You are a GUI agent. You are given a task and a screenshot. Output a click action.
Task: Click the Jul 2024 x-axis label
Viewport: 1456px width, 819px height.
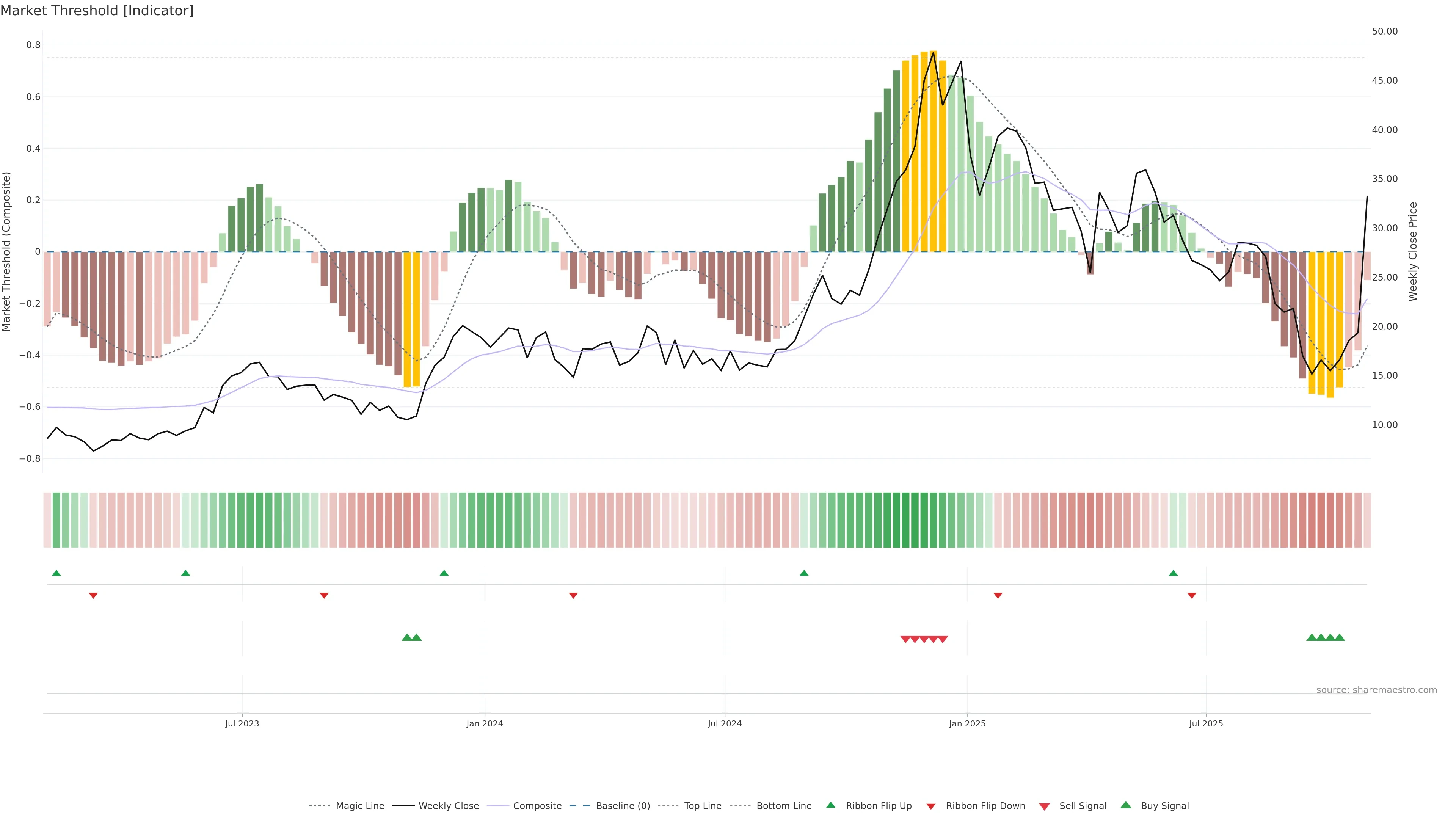(x=725, y=723)
